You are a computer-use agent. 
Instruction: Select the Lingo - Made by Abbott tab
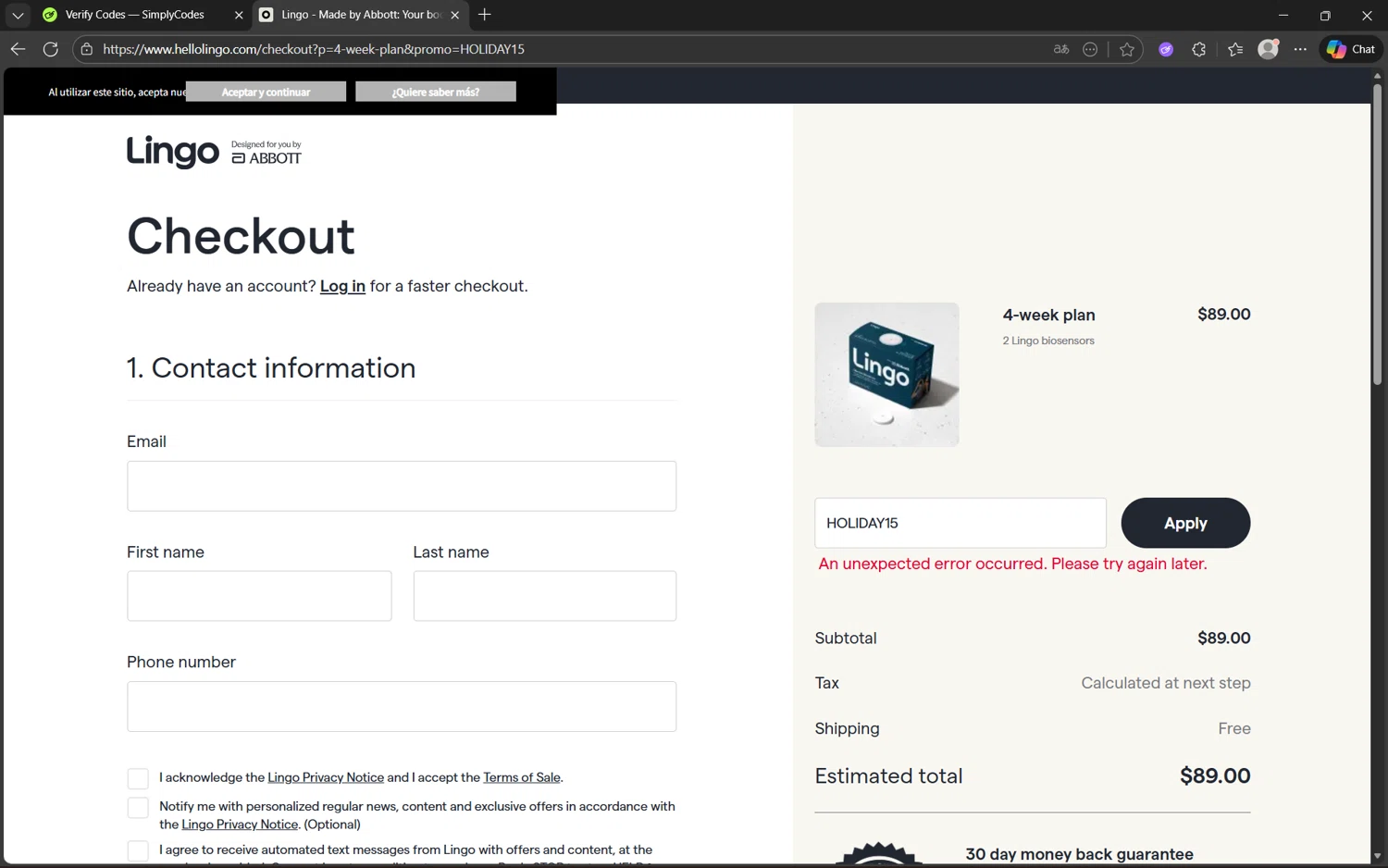tap(361, 15)
